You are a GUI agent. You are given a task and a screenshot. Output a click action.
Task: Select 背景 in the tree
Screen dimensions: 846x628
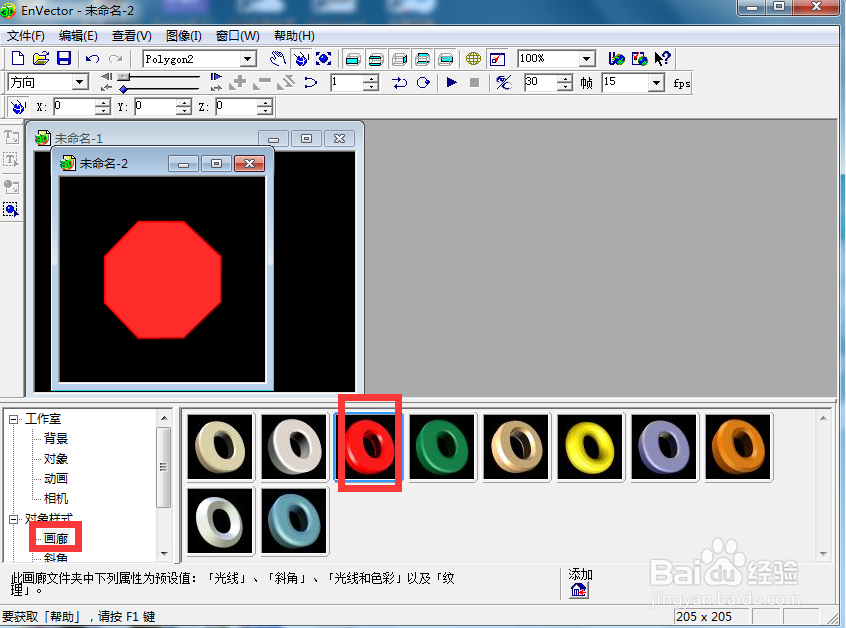56,439
